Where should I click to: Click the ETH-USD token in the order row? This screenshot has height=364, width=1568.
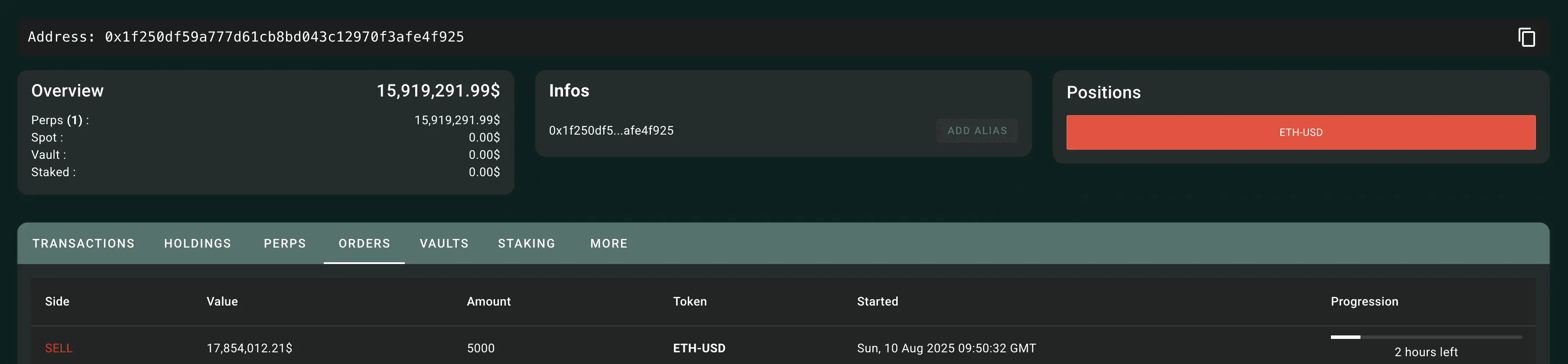pos(699,348)
